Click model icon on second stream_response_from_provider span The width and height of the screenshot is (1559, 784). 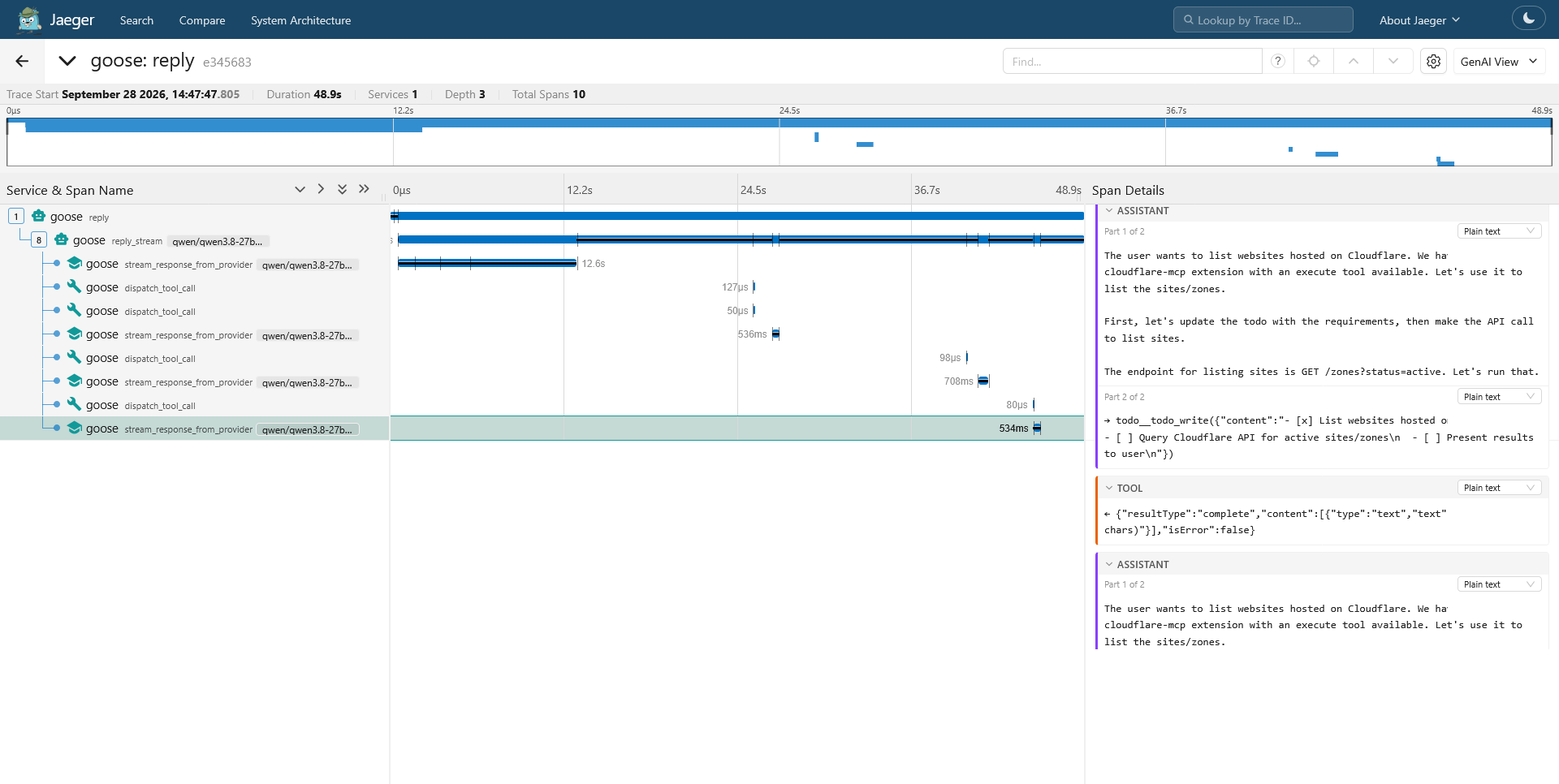pyautogui.click(x=75, y=334)
